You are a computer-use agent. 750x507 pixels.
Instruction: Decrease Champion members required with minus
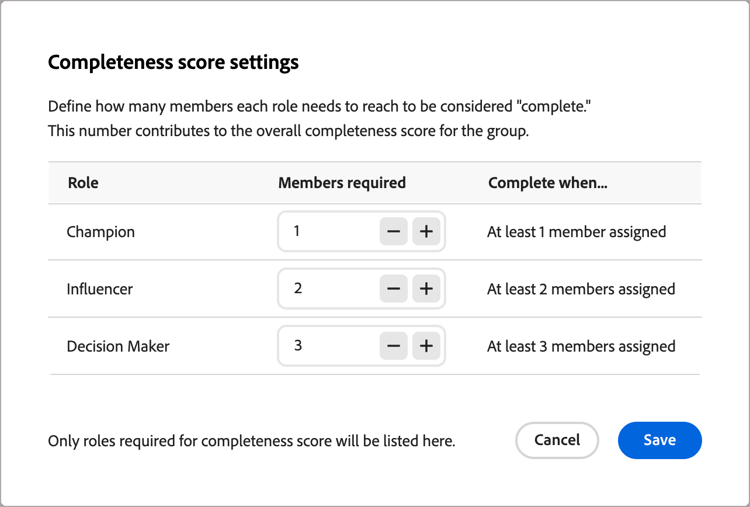(x=394, y=232)
